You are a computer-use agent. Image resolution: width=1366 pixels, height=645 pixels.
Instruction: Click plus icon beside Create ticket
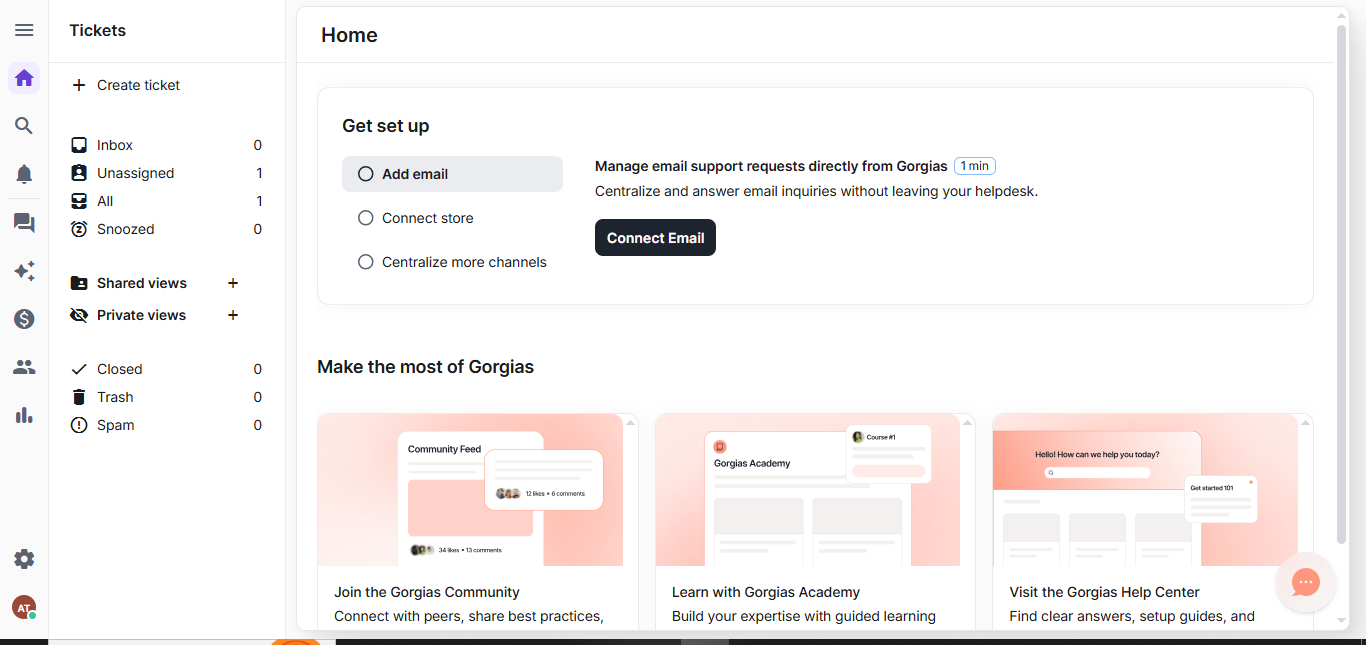point(79,85)
